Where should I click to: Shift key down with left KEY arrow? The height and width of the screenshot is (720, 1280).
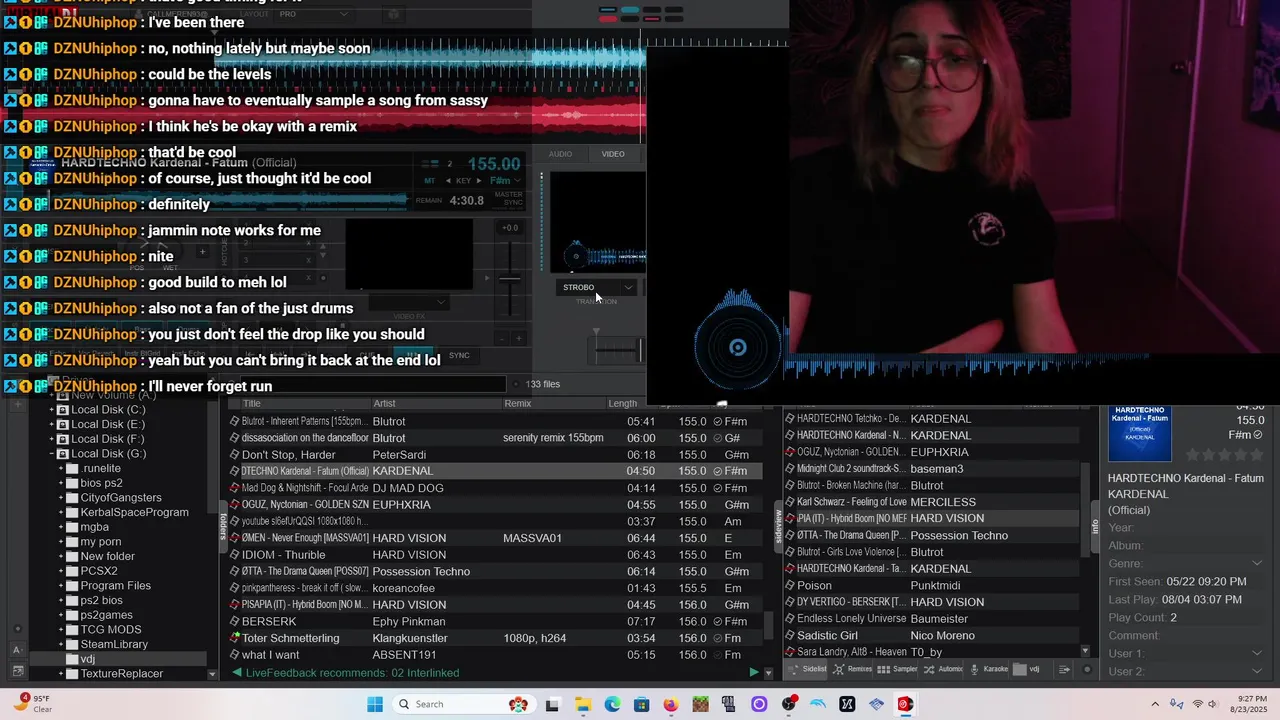[x=450, y=181]
